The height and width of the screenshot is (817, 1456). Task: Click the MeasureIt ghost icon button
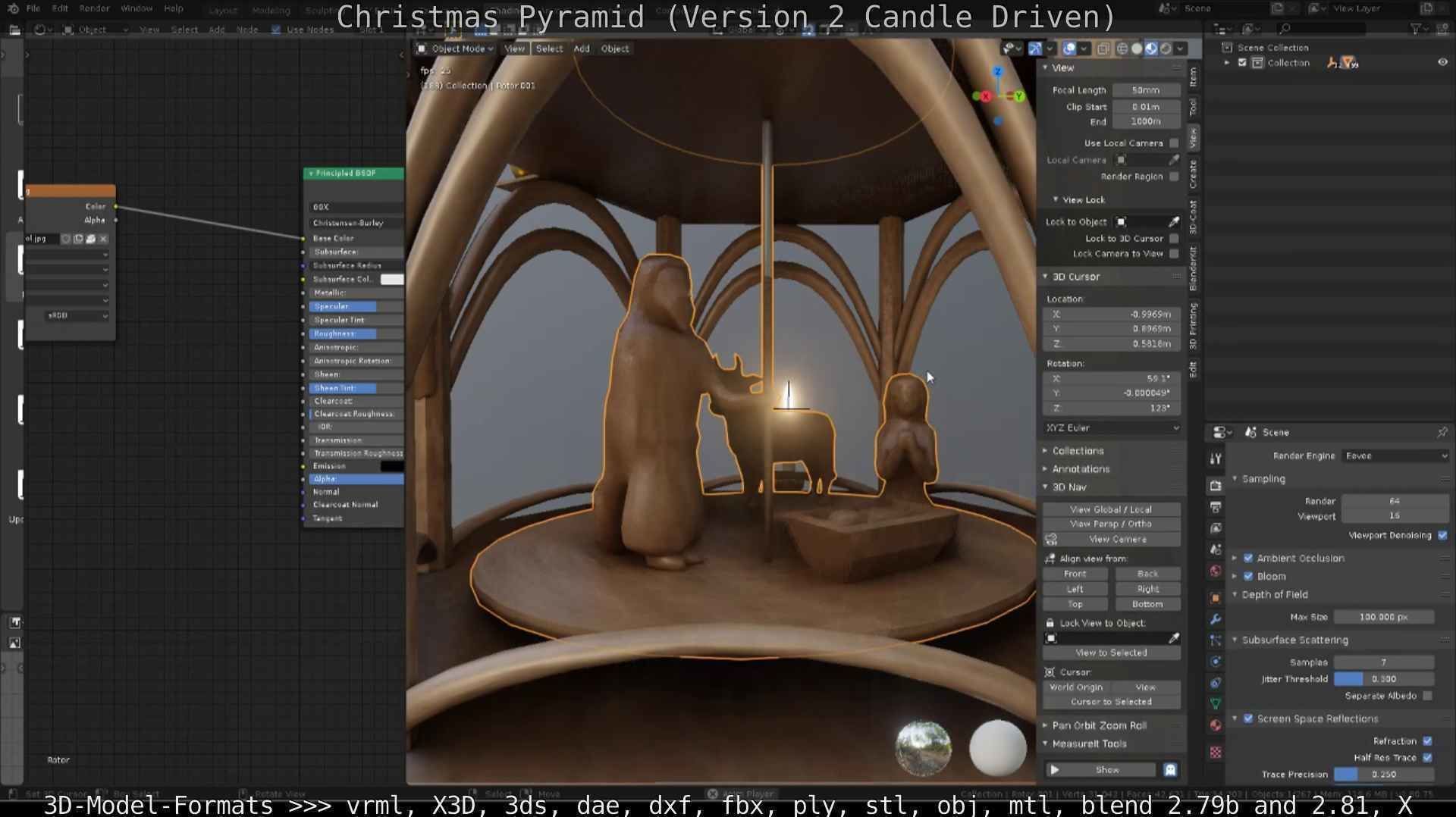pos(1170,770)
